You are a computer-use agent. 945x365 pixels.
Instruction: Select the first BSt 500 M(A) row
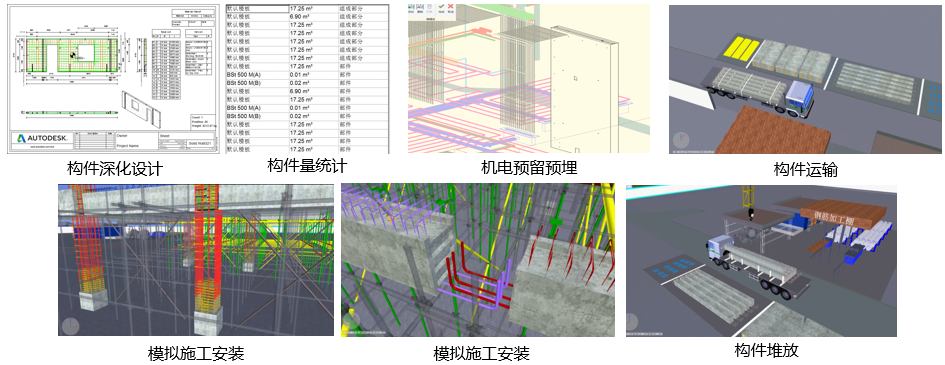tap(306, 74)
